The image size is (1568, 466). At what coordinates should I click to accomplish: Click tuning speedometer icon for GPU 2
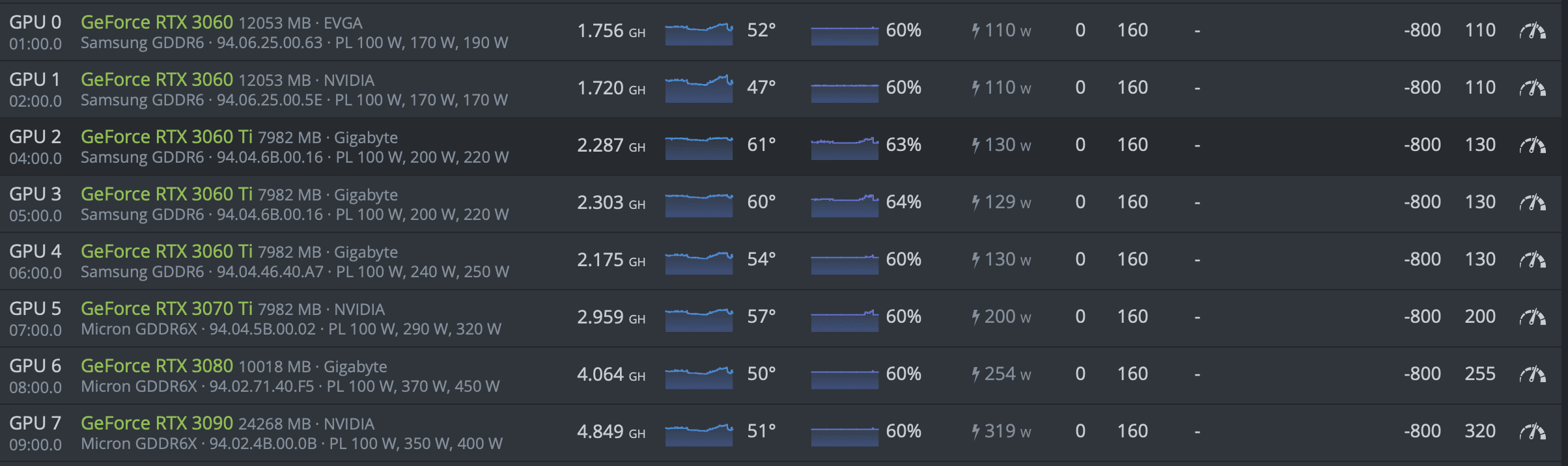(x=1532, y=145)
